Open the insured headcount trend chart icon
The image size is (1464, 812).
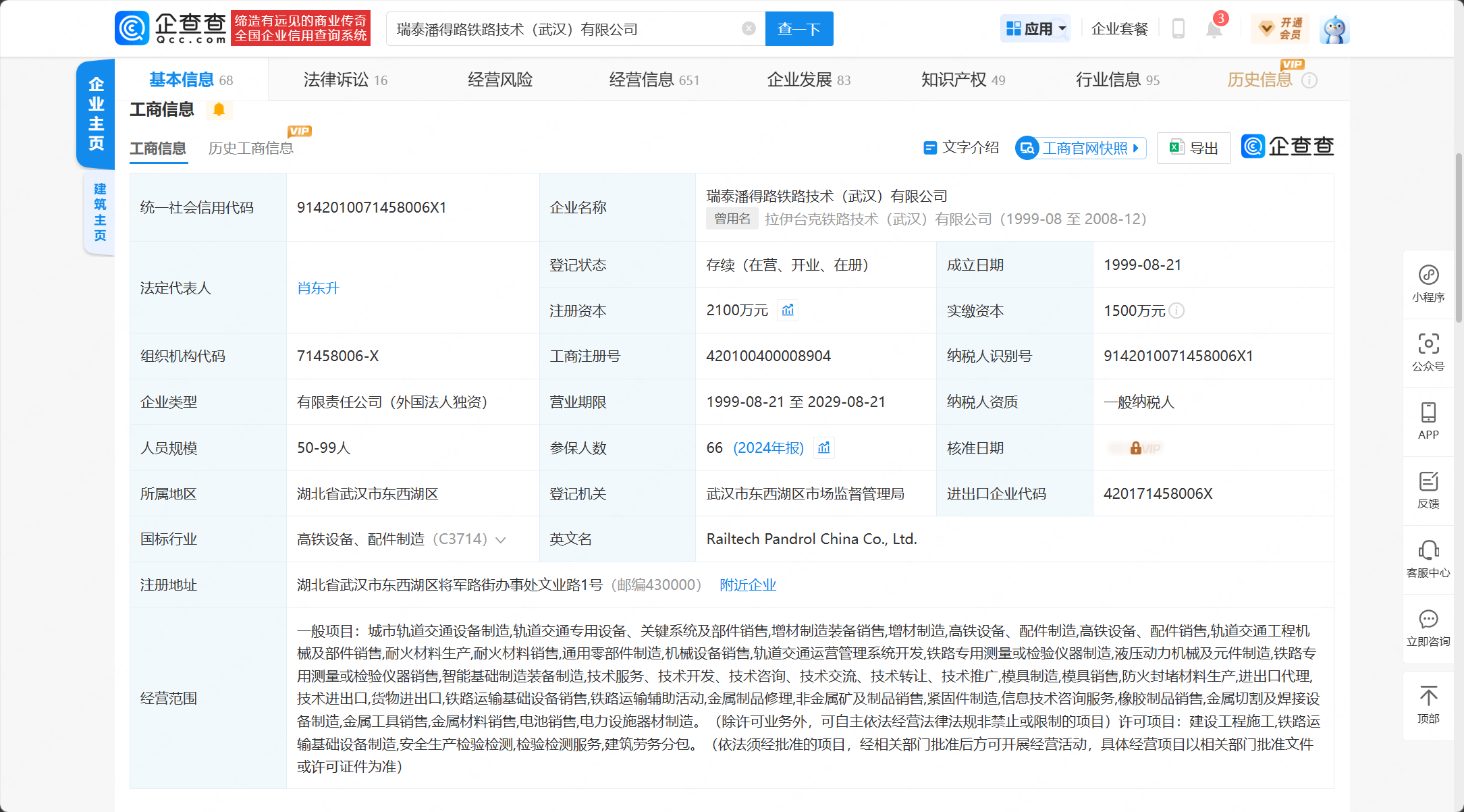coord(824,448)
